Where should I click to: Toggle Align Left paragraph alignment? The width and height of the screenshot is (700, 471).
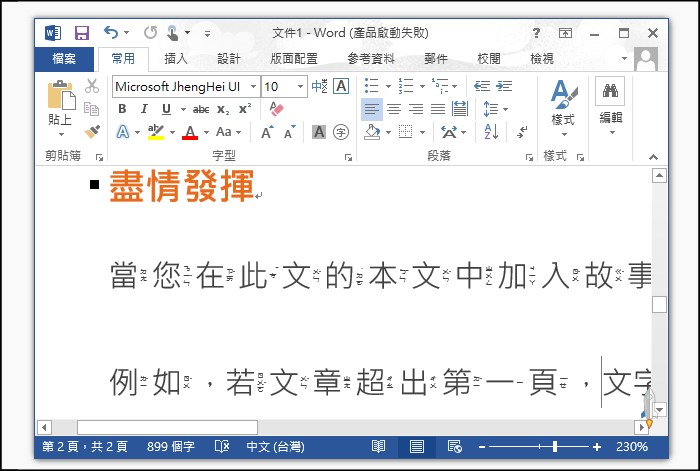tap(371, 109)
